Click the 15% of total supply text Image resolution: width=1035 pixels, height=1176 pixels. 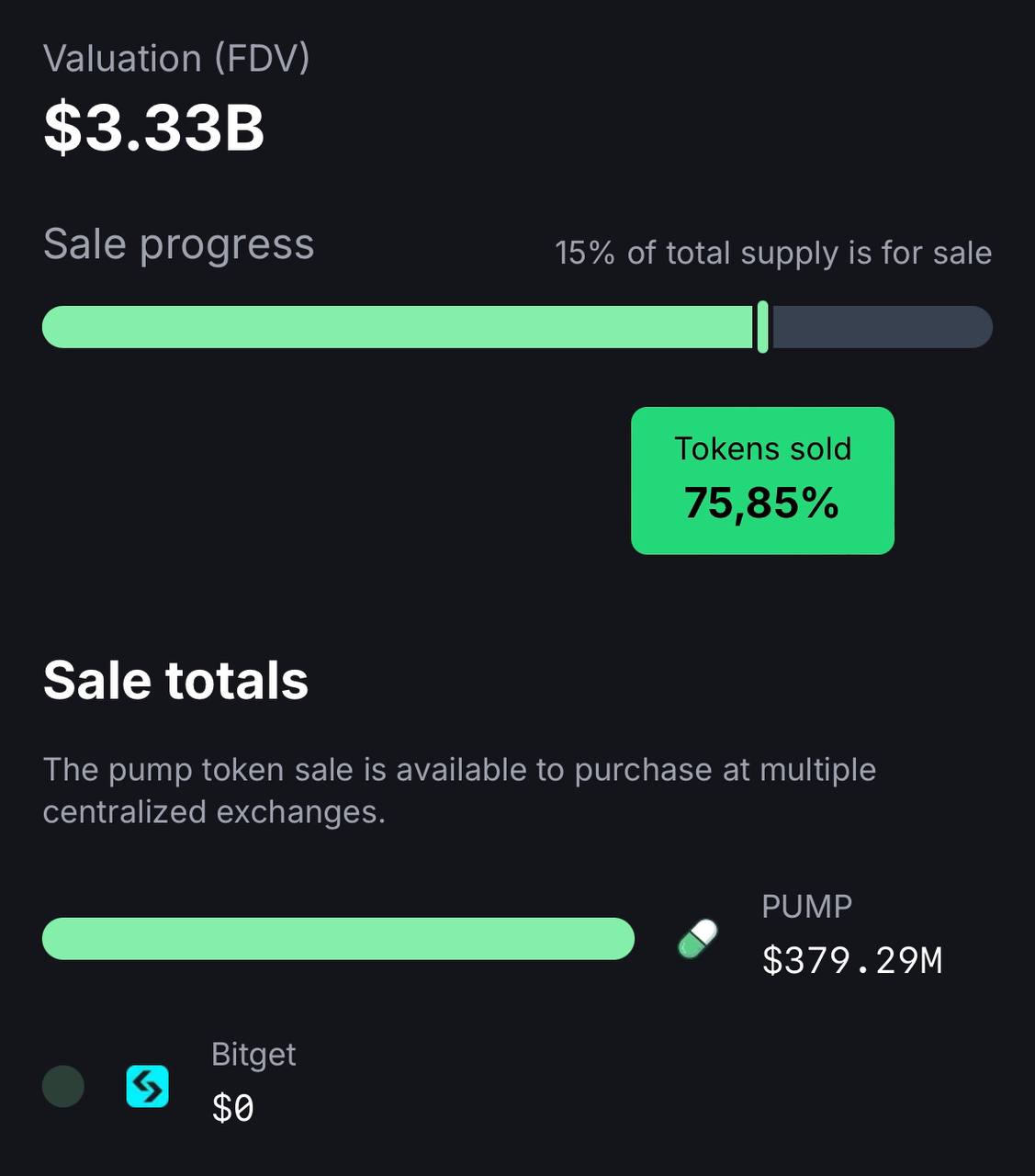tap(773, 253)
